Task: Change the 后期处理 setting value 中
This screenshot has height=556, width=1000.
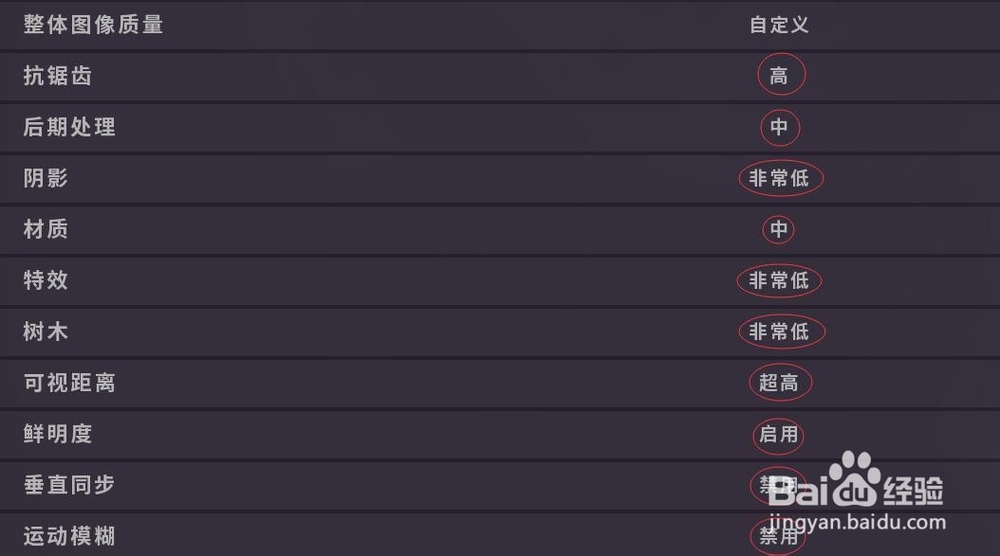Action: (x=779, y=127)
